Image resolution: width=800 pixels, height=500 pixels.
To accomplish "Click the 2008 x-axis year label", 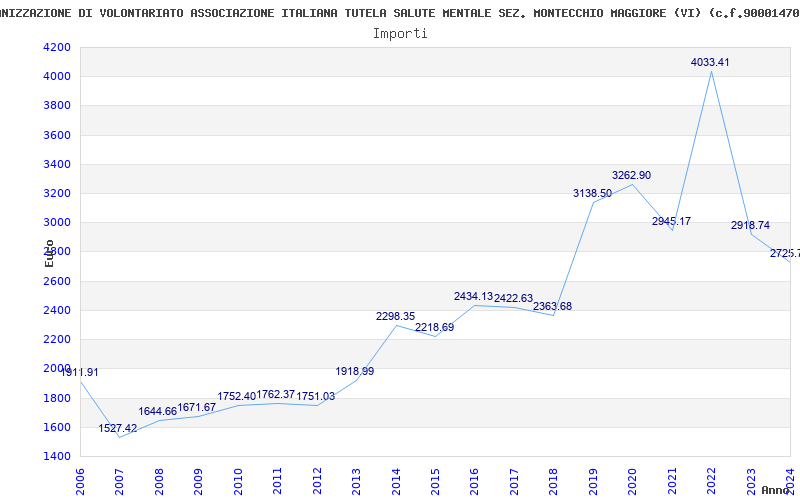I will tap(159, 482).
